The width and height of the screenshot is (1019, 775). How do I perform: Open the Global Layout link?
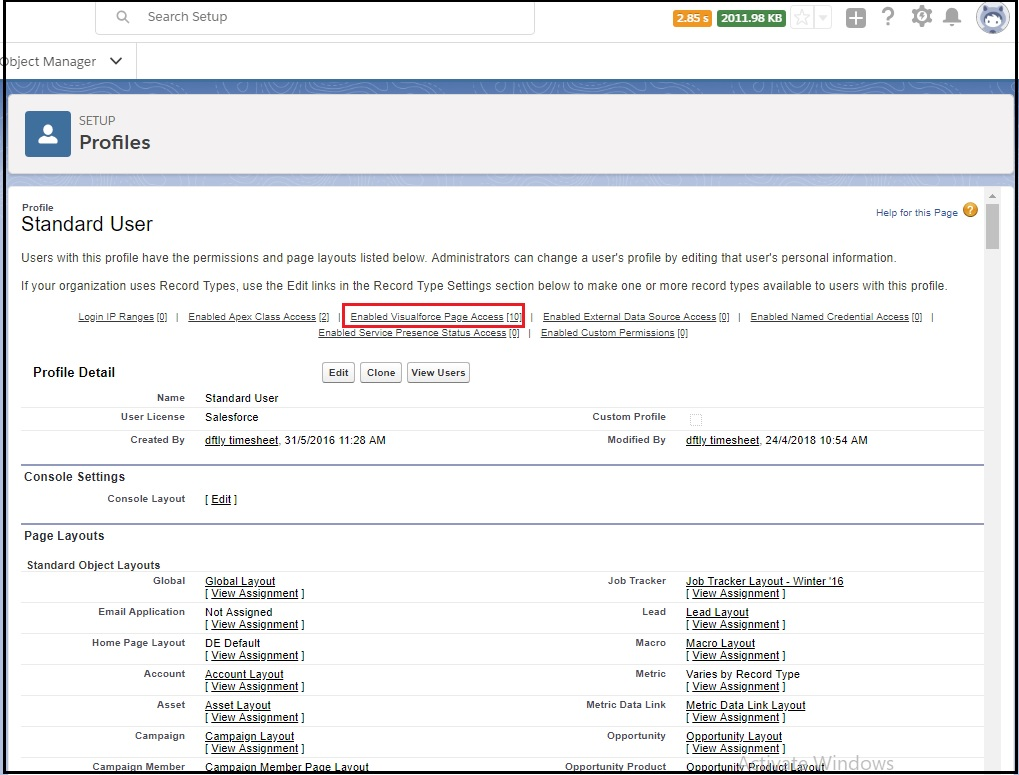pyautogui.click(x=240, y=581)
